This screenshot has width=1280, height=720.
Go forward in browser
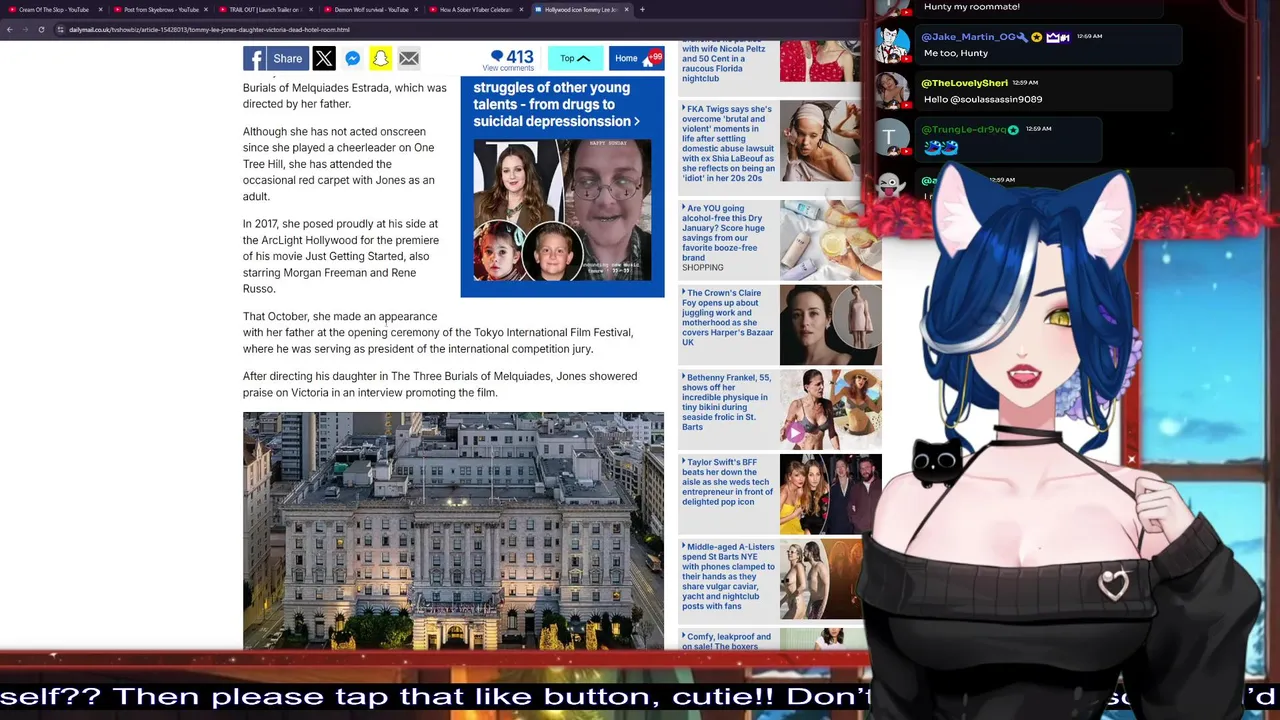pyautogui.click(x=25, y=29)
